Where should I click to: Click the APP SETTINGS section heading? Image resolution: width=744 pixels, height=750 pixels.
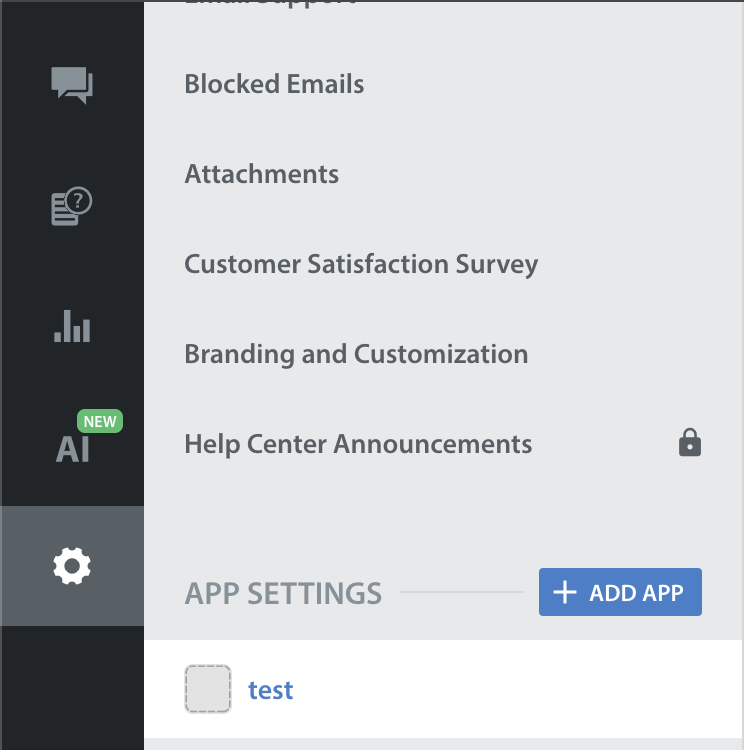(283, 593)
